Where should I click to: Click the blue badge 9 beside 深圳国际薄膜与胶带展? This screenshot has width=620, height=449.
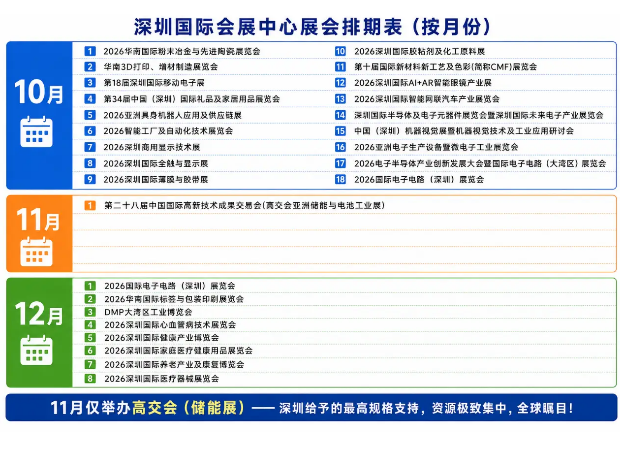[90, 179]
